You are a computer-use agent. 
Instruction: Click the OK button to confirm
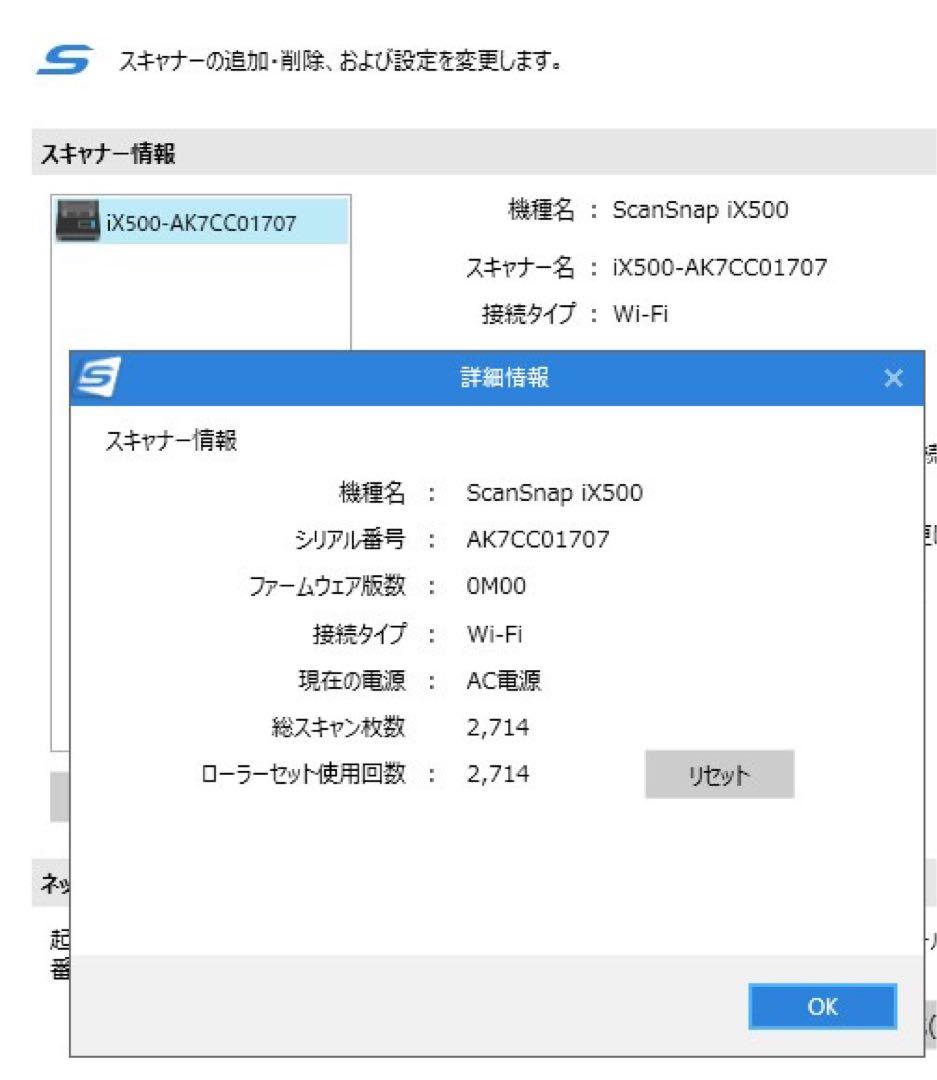pyautogui.click(x=822, y=1007)
